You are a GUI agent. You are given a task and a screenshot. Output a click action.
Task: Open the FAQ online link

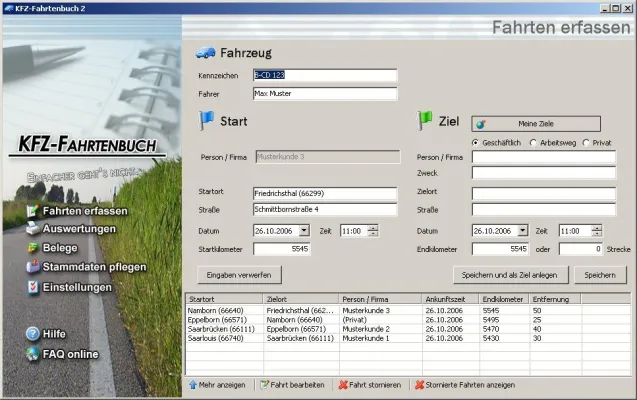pyautogui.click(x=71, y=354)
